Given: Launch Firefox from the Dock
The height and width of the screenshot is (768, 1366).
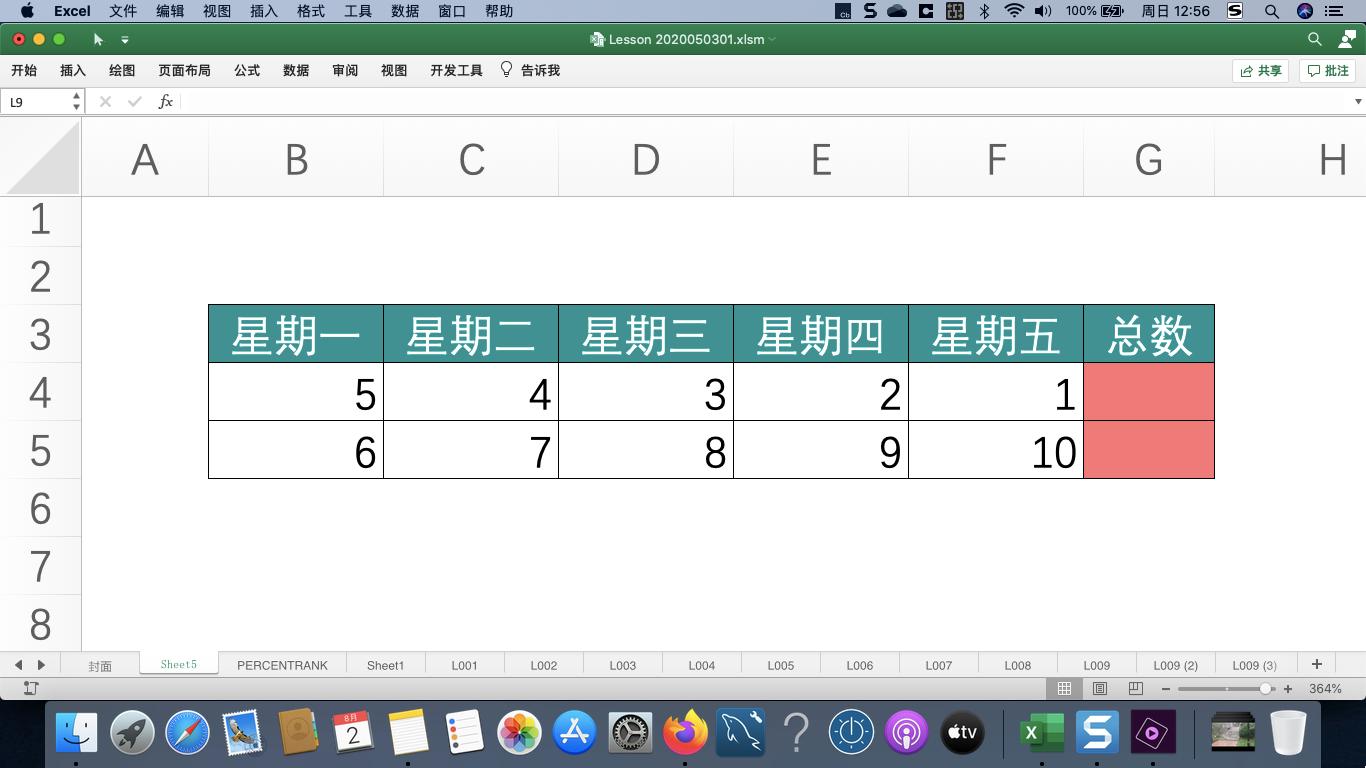Looking at the screenshot, I should (684, 732).
